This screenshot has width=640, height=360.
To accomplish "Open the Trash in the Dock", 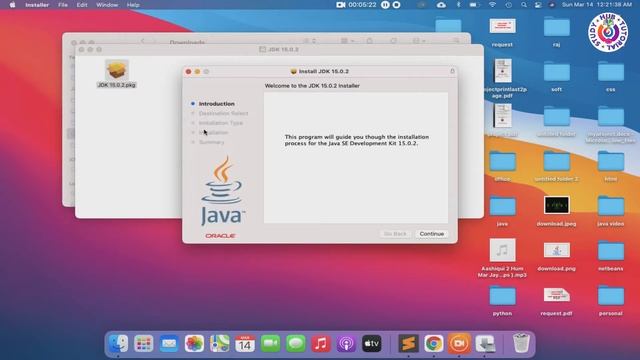I will pyautogui.click(x=521, y=343).
